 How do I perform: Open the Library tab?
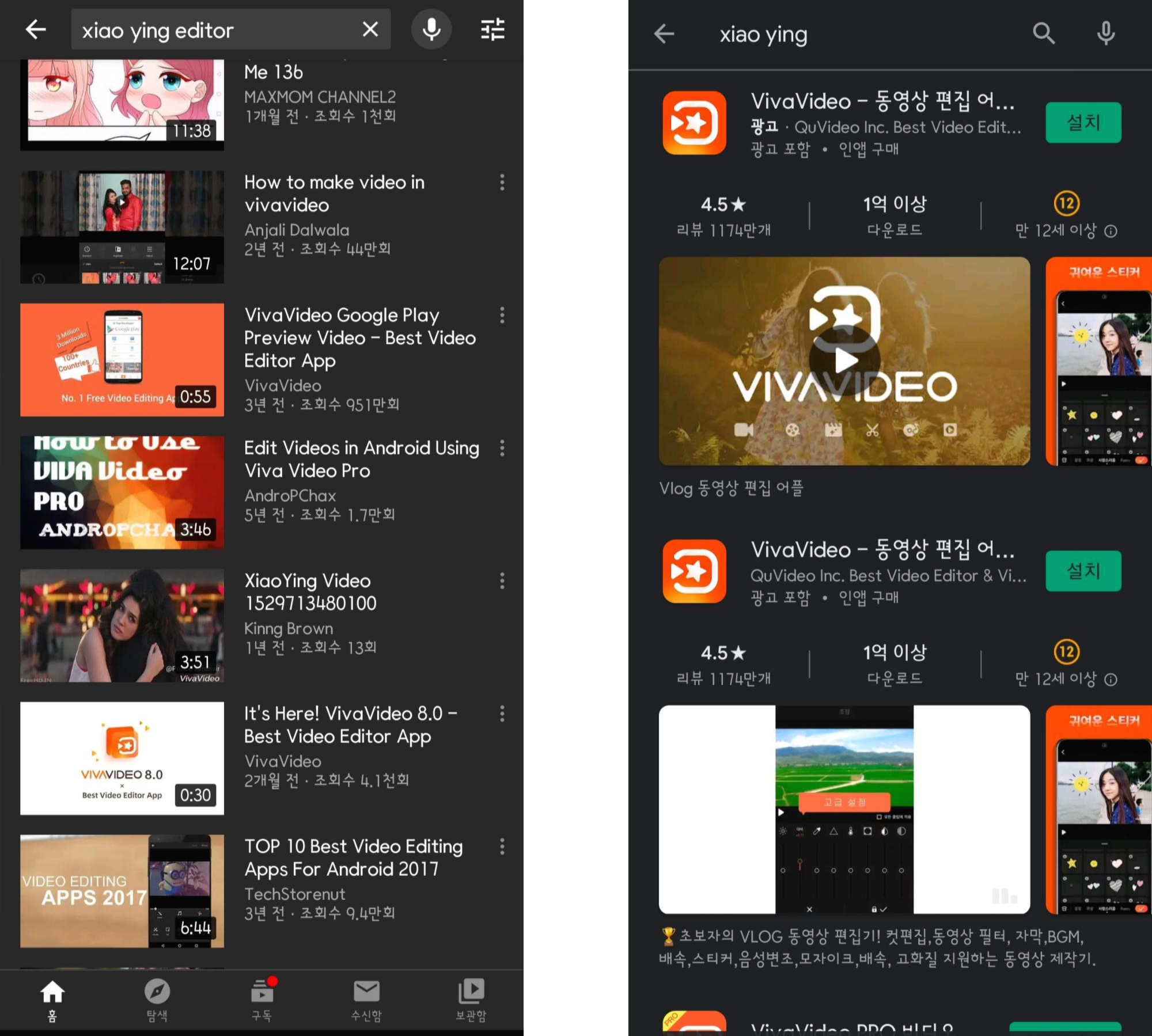(x=471, y=1000)
